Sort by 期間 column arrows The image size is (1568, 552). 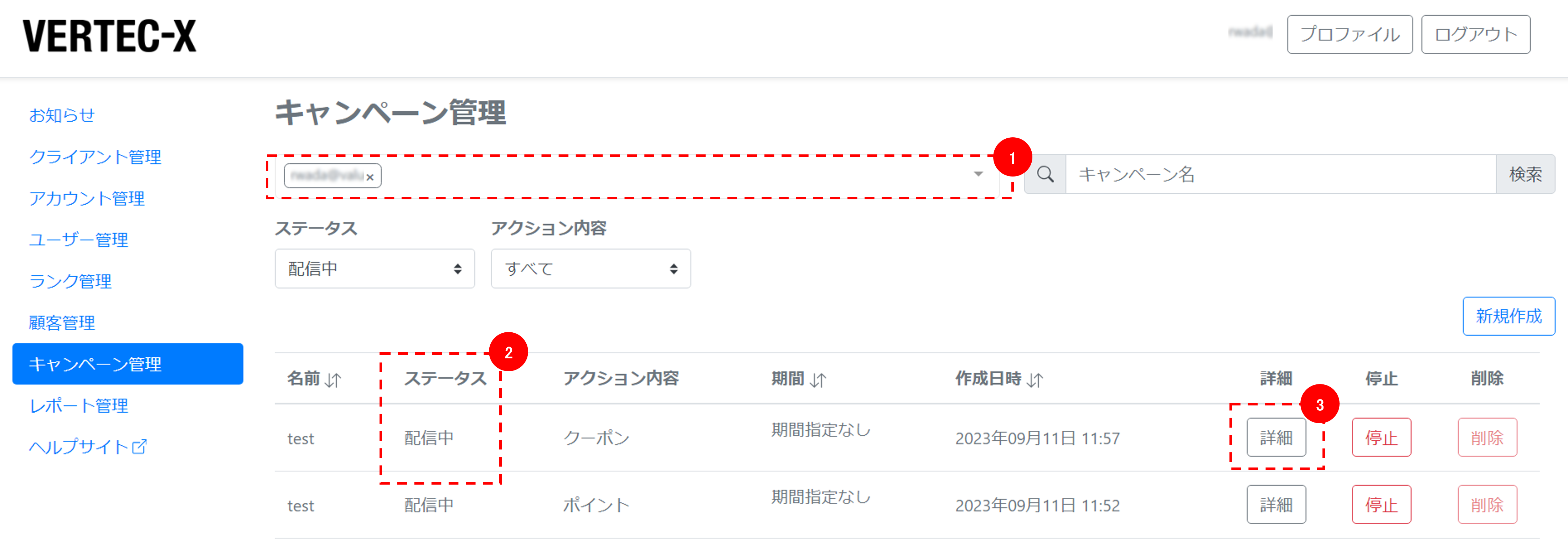pyautogui.click(x=817, y=380)
